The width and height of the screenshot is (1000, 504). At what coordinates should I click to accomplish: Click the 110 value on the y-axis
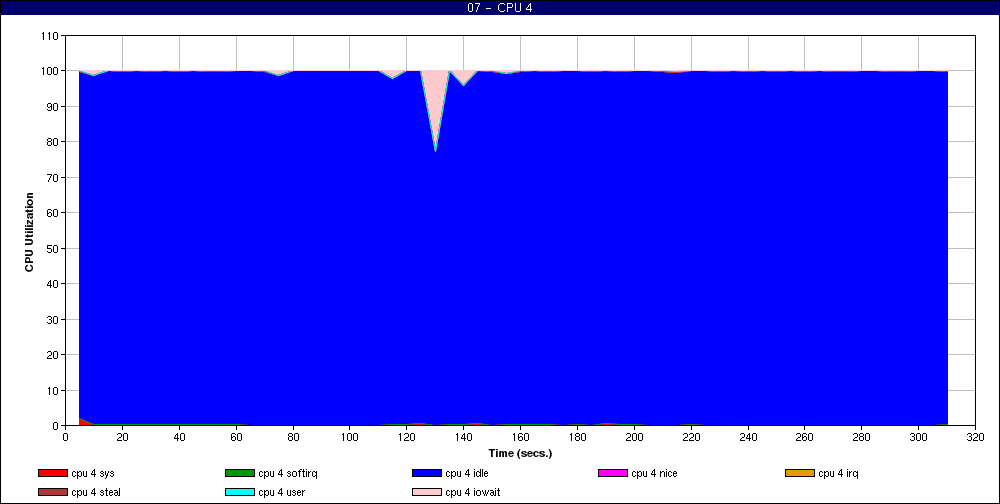pos(50,36)
